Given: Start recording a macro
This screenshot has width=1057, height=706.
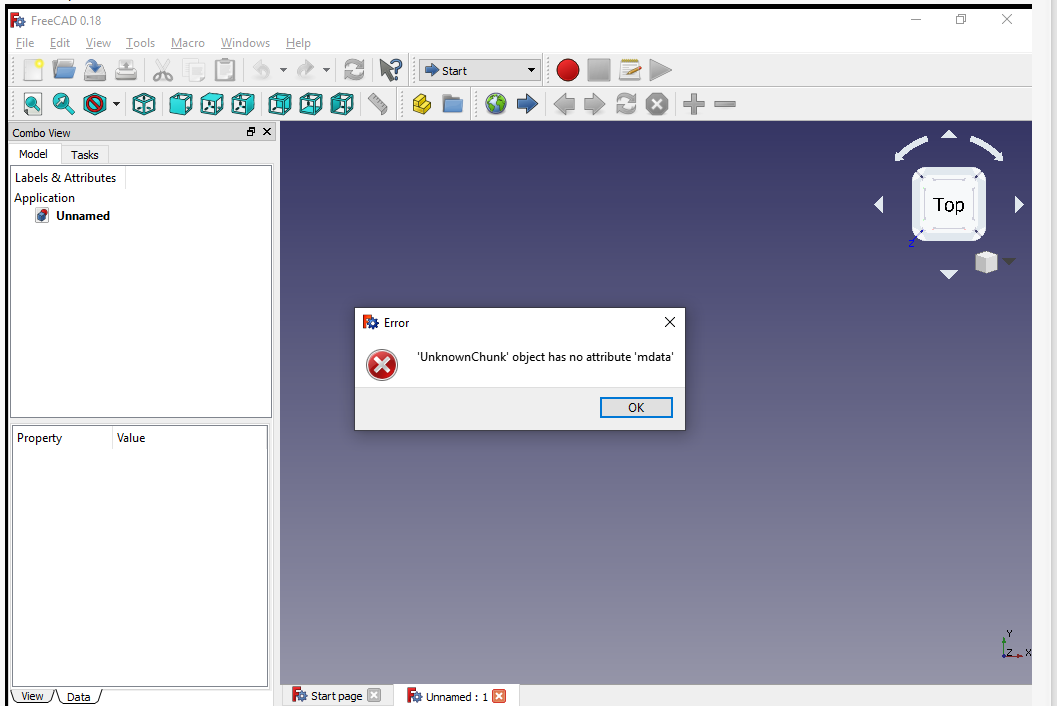Looking at the screenshot, I should (567, 70).
